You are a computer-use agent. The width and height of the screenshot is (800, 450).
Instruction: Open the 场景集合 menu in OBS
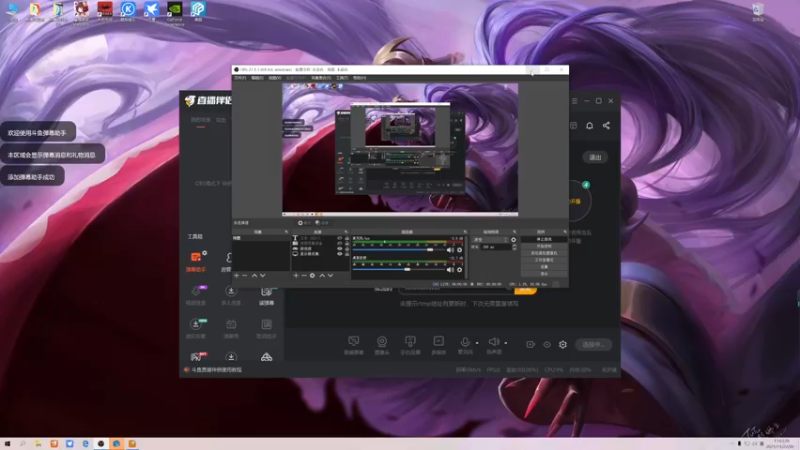[x=321, y=78]
